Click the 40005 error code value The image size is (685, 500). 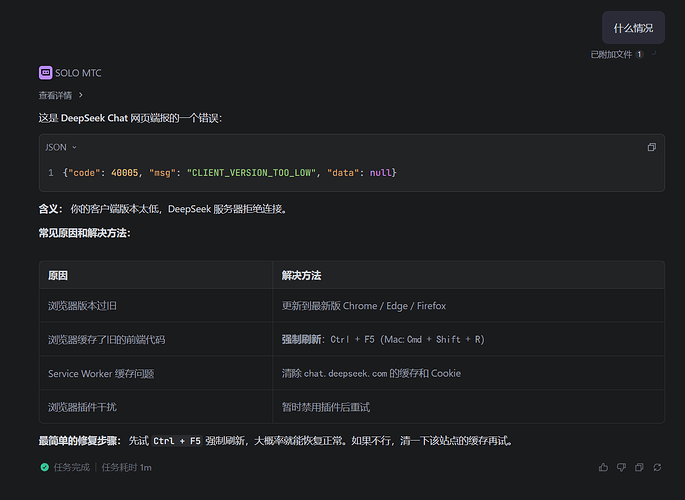click(x=125, y=173)
